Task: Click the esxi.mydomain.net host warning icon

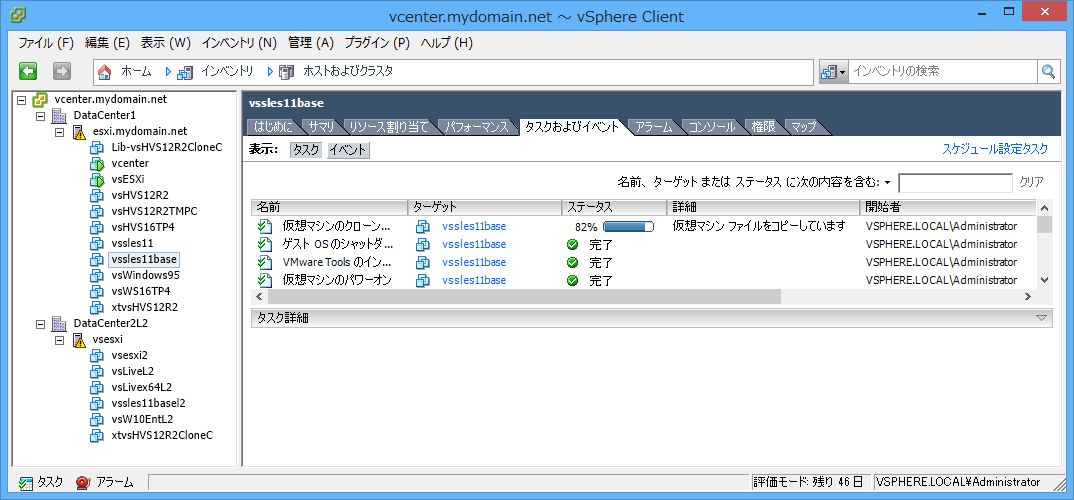Action: click(78, 132)
